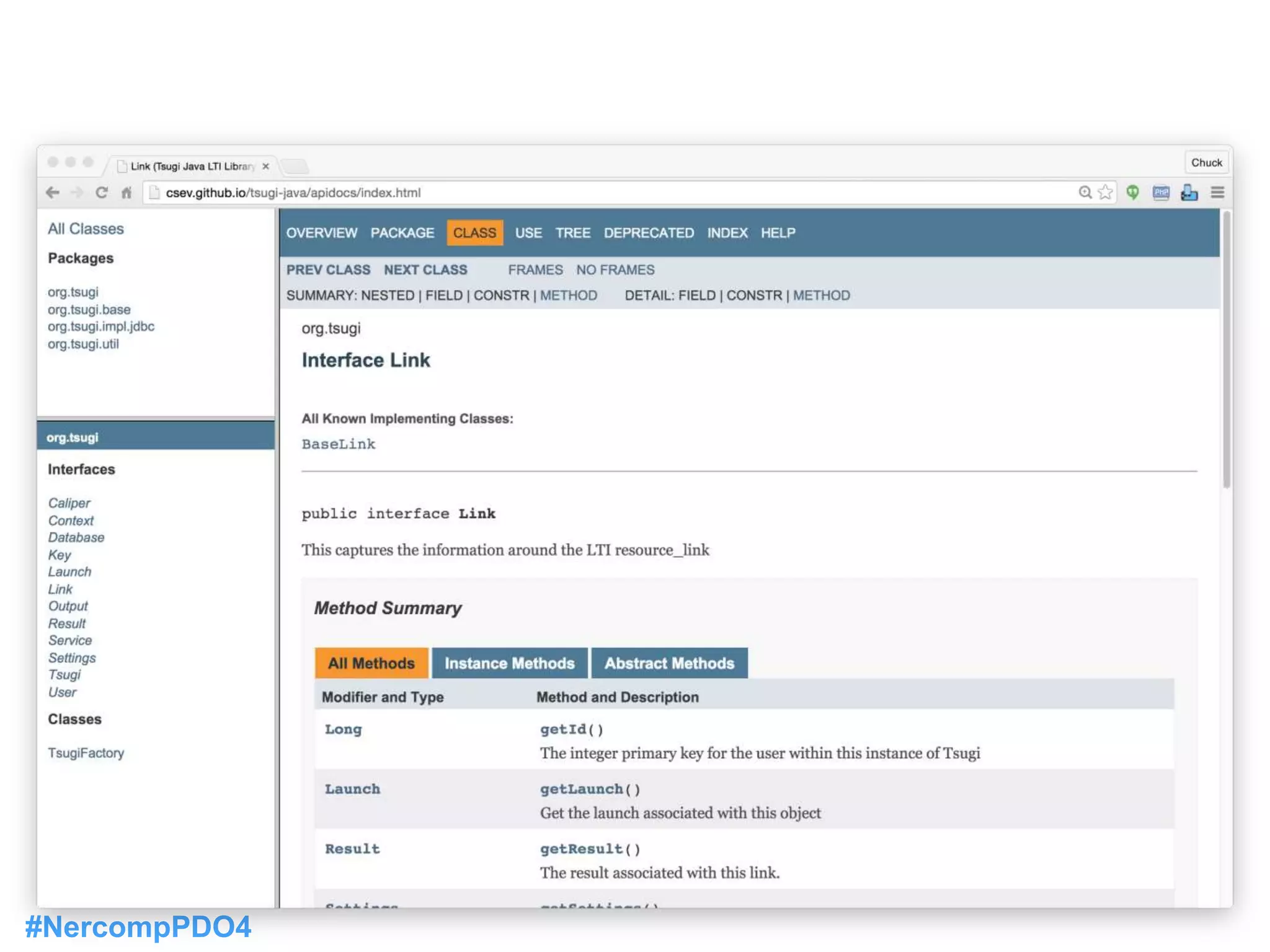Open the Chrome hamburger menu
The width and height of the screenshot is (1270, 952).
click(x=1217, y=193)
